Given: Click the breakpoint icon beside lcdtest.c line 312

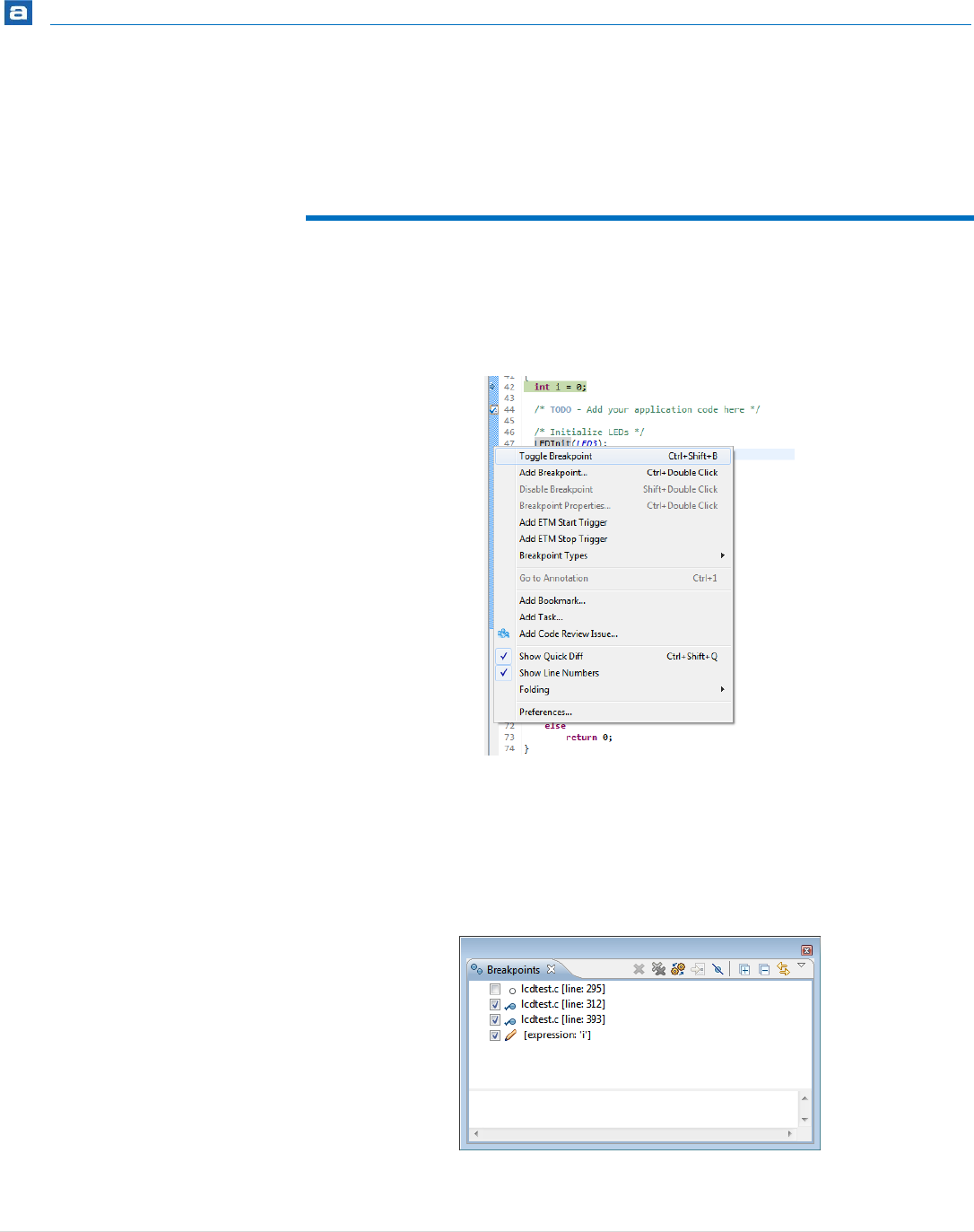Looking at the screenshot, I should [x=510, y=1005].
